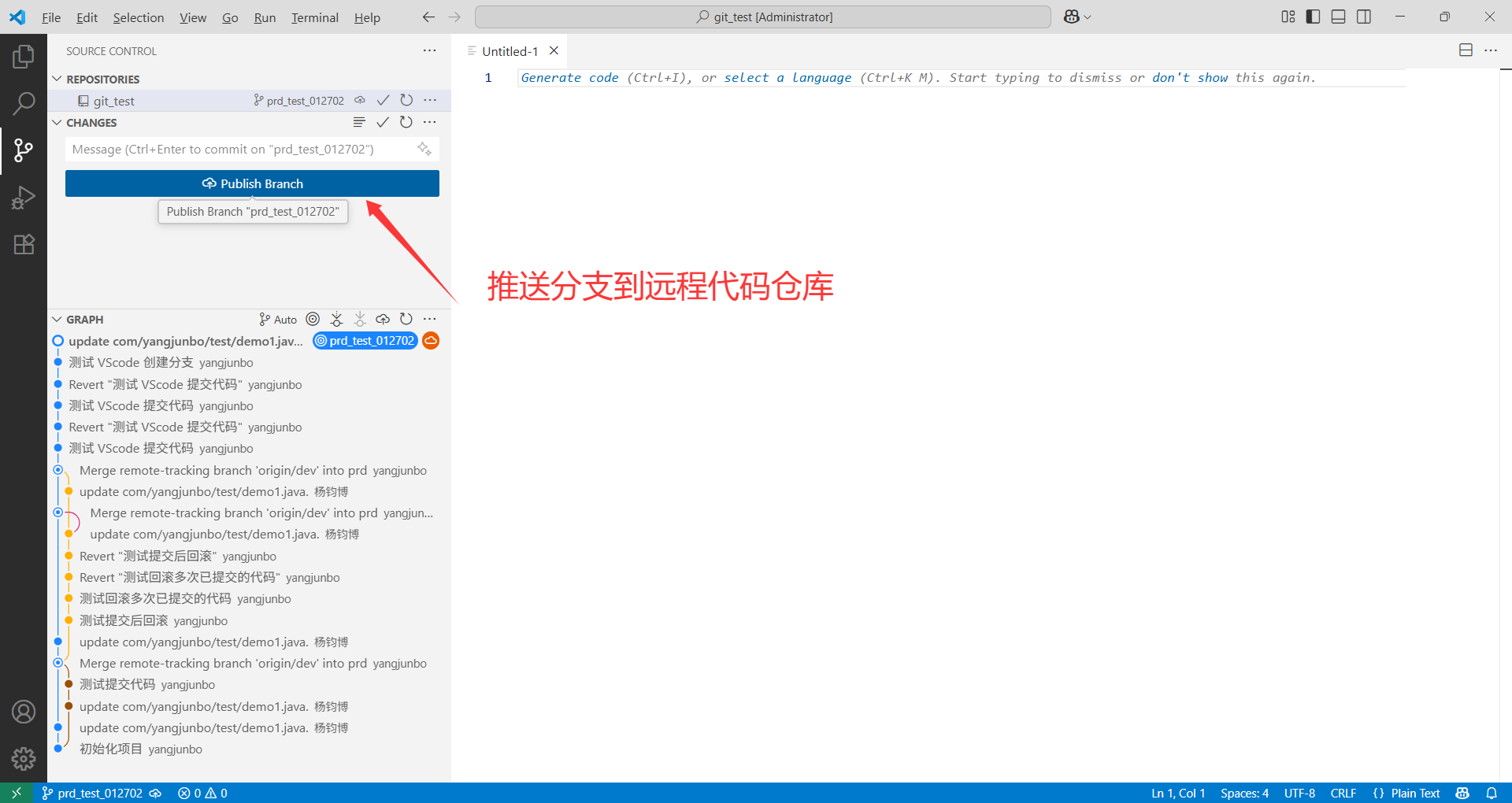Toggle the Panel visibility in title bar
This screenshot has height=803, width=1512.
tap(1338, 16)
